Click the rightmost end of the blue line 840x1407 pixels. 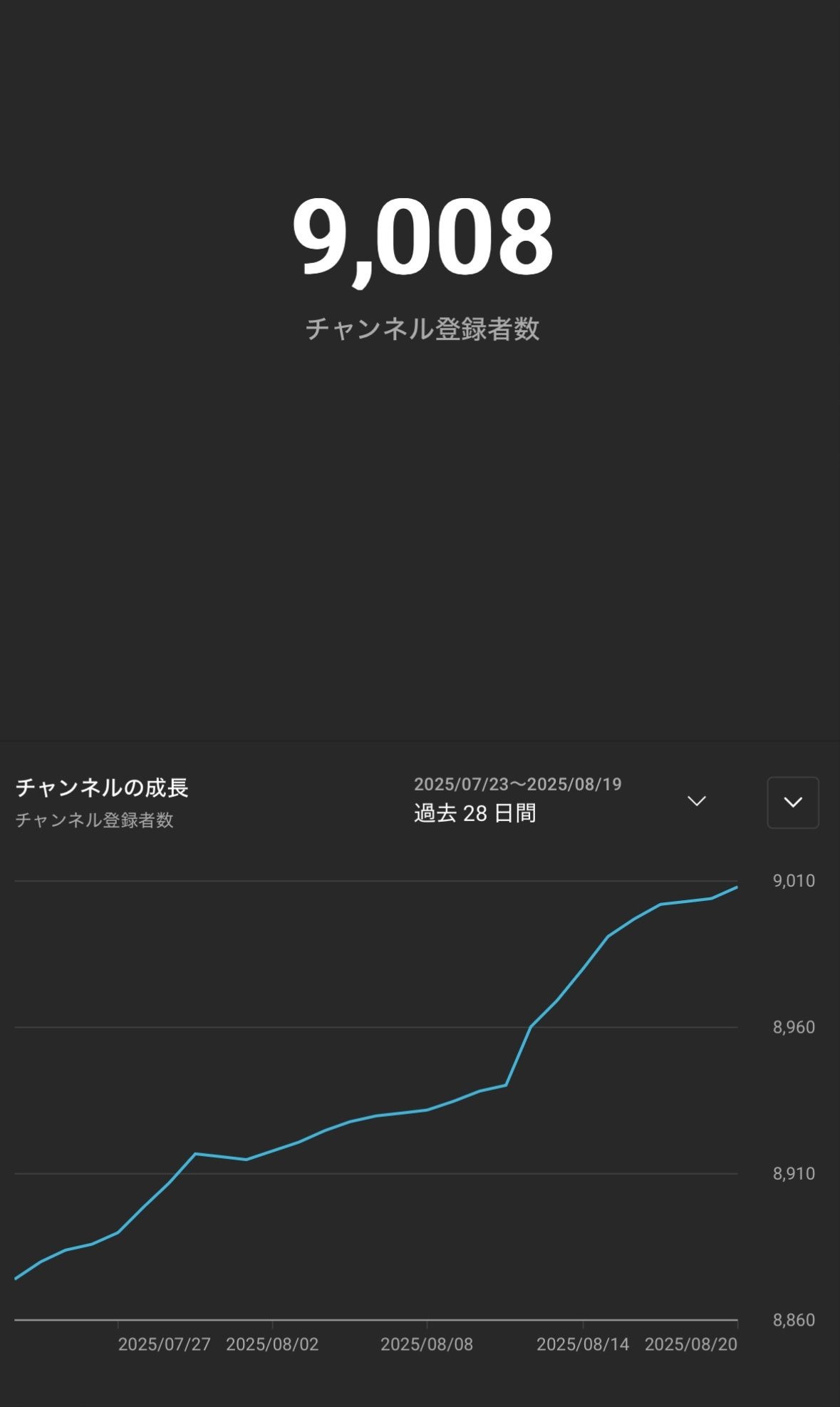click(737, 887)
